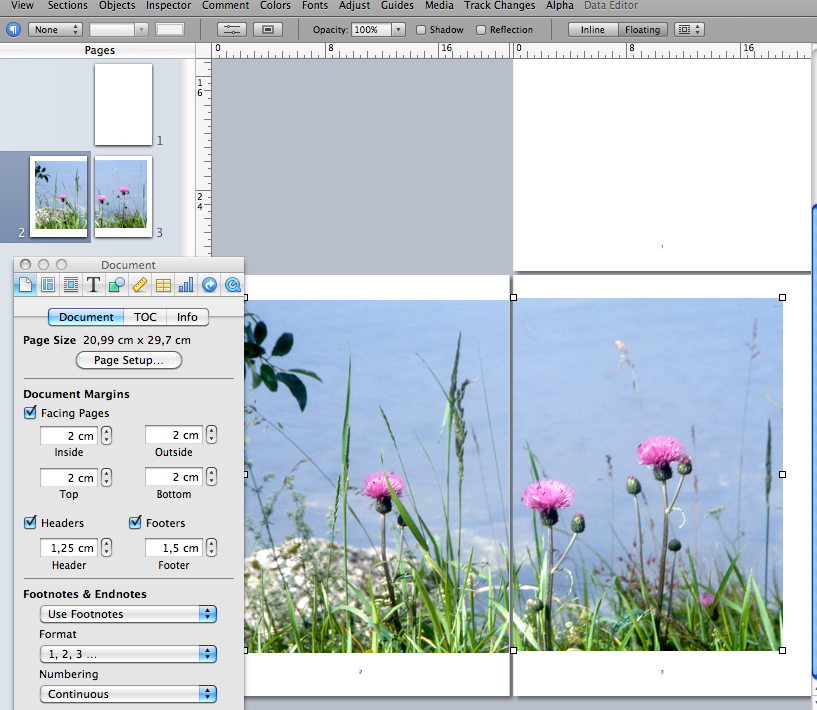
Task: Open the Continuous numbering popup
Action: tap(128, 694)
